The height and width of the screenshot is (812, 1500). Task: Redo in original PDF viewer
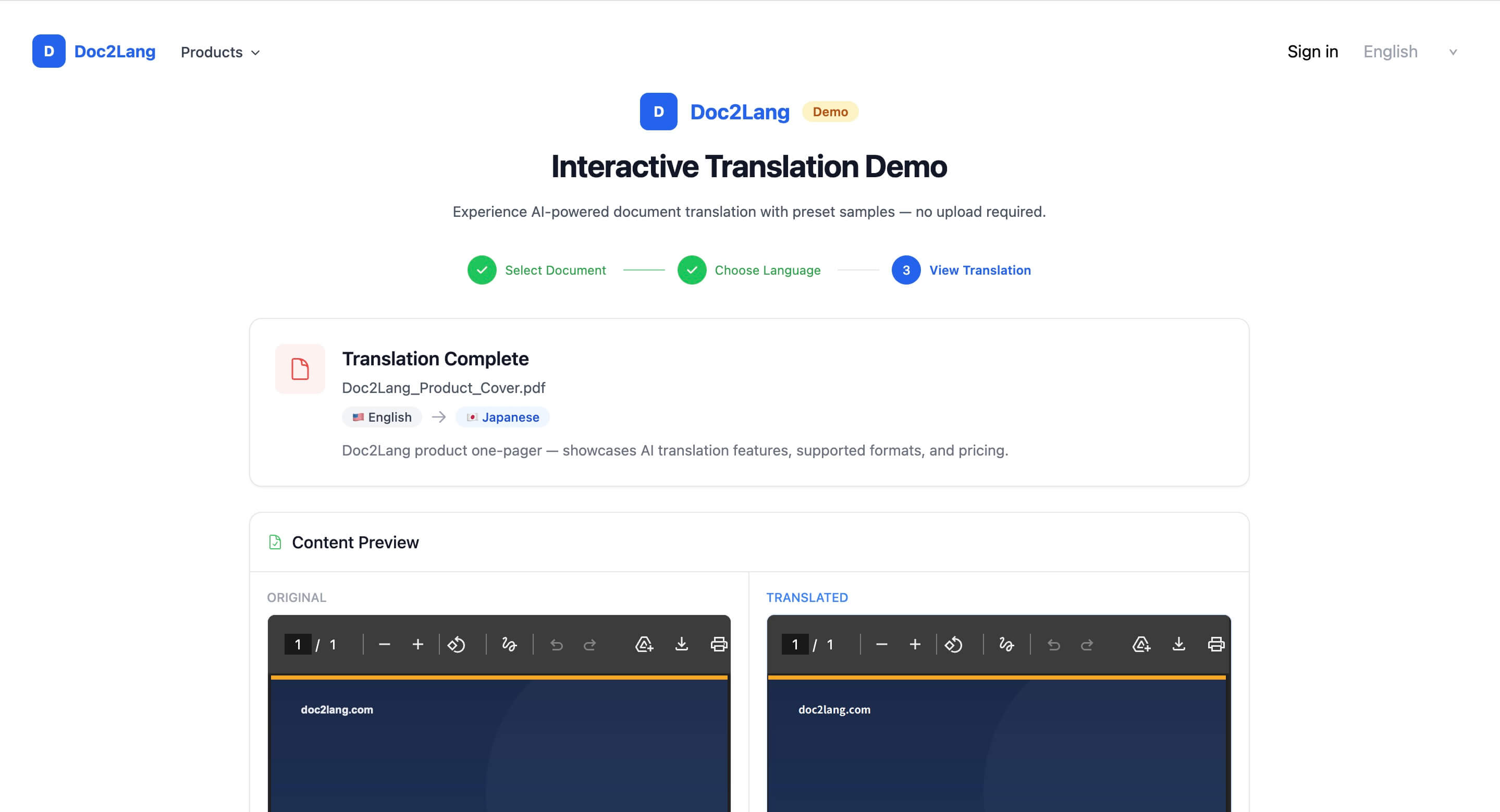590,644
